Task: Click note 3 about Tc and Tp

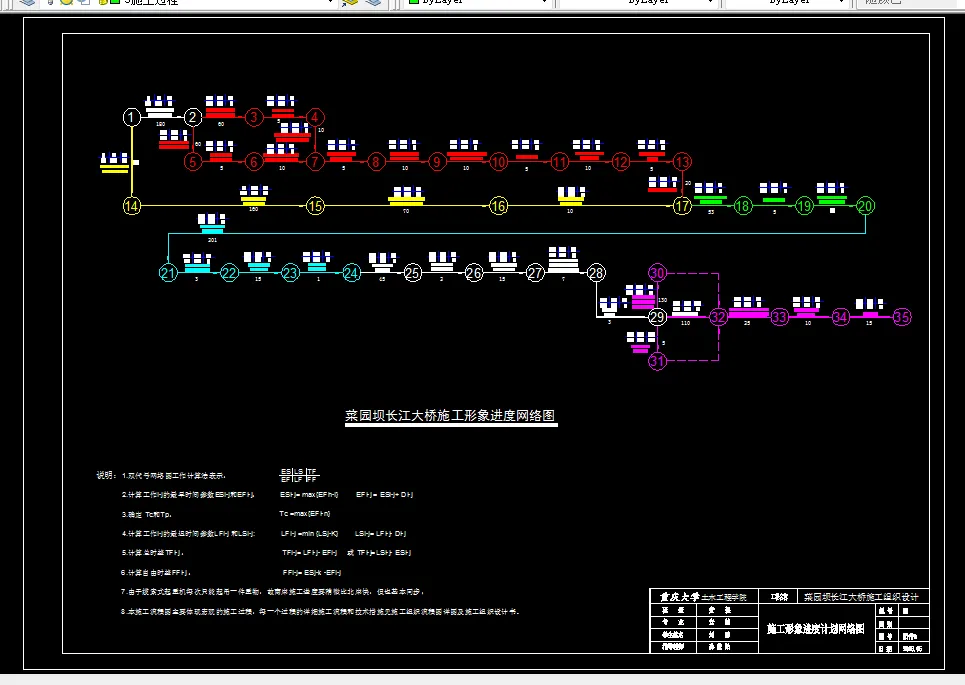Action: pos(146,514)
